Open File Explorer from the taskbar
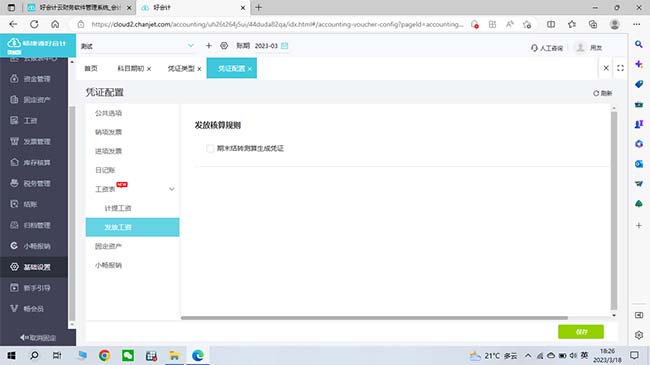 coord(174,355)
